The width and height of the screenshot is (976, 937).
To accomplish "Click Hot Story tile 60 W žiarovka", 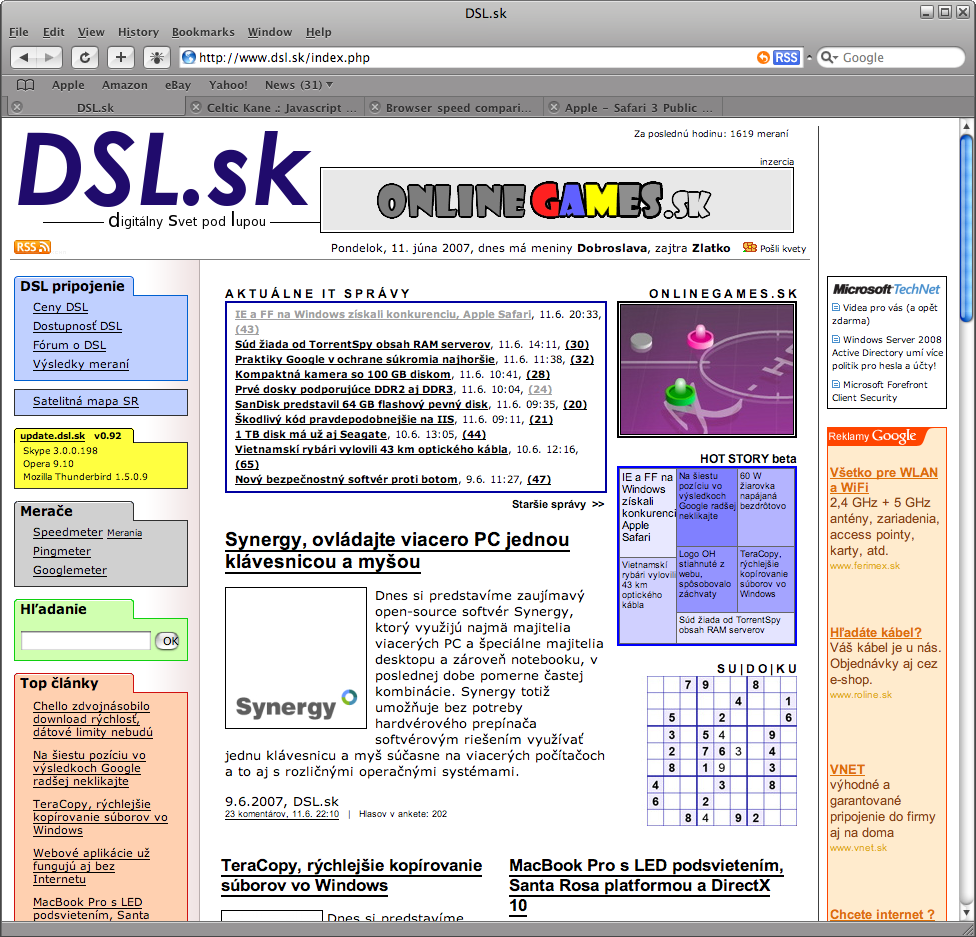I will (766, 506).
